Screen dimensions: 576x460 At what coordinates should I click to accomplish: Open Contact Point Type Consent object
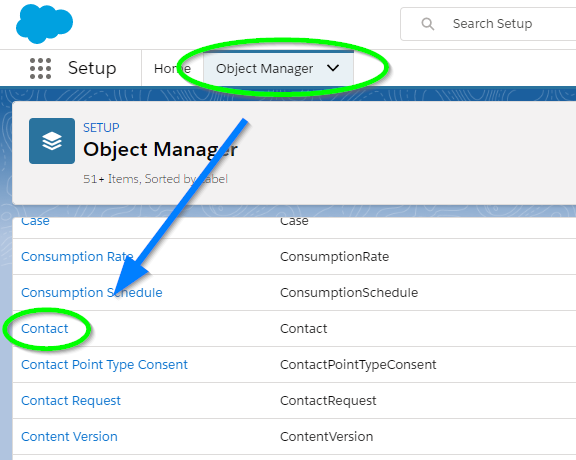click(x=104, y=365)
